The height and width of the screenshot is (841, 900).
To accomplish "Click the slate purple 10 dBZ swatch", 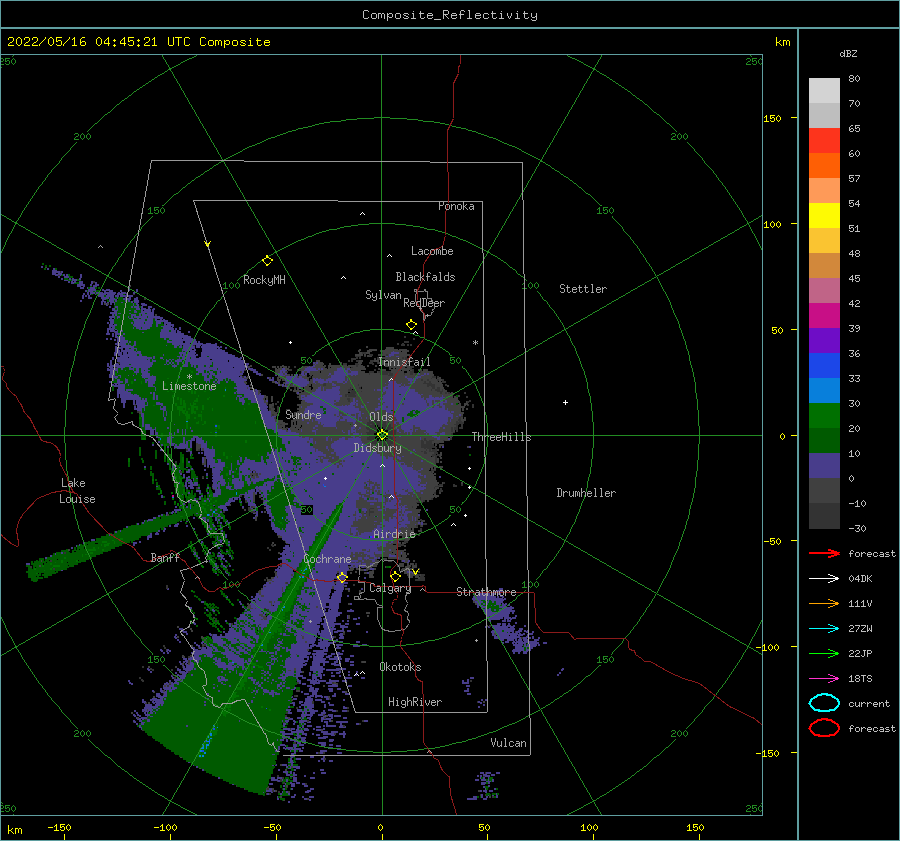I will [x=824, y=466].
